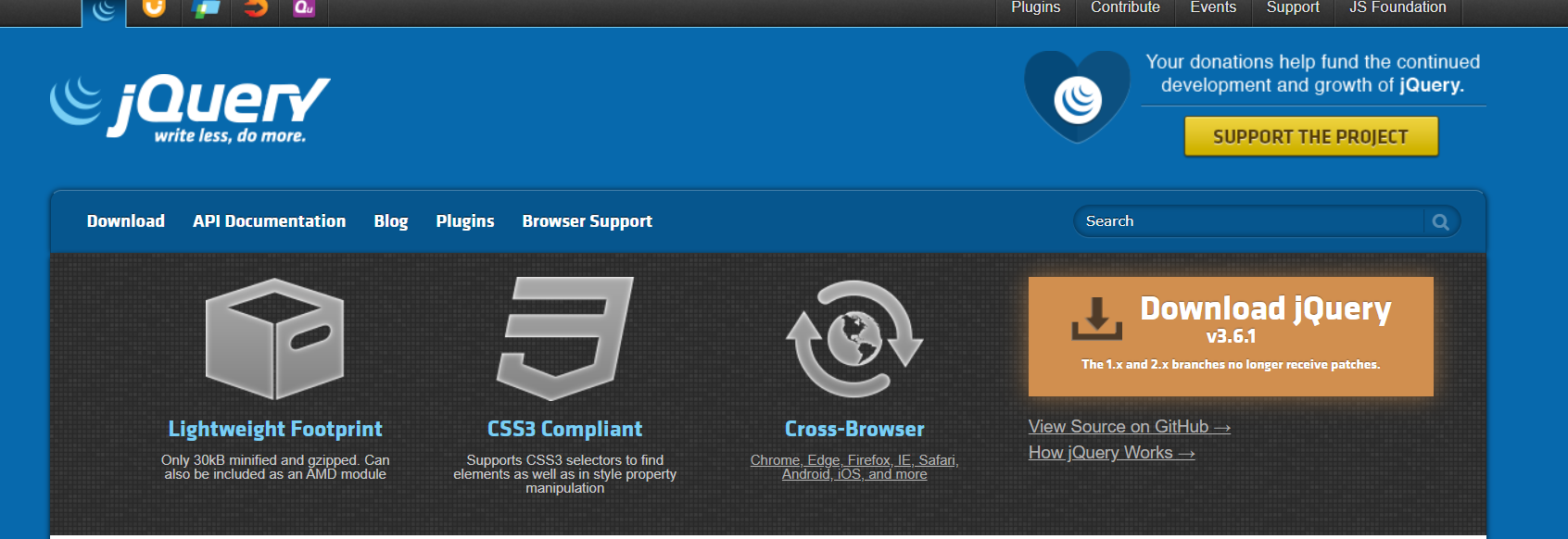Click the Lightweight Footprint heading
1568x539 pixels.
(x=275, y=429)
